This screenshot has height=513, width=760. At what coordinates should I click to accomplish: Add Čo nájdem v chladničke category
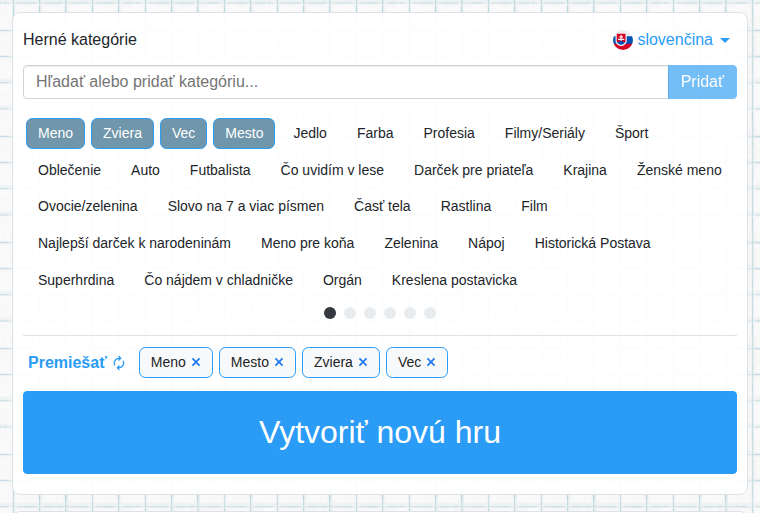coord(219,280)
